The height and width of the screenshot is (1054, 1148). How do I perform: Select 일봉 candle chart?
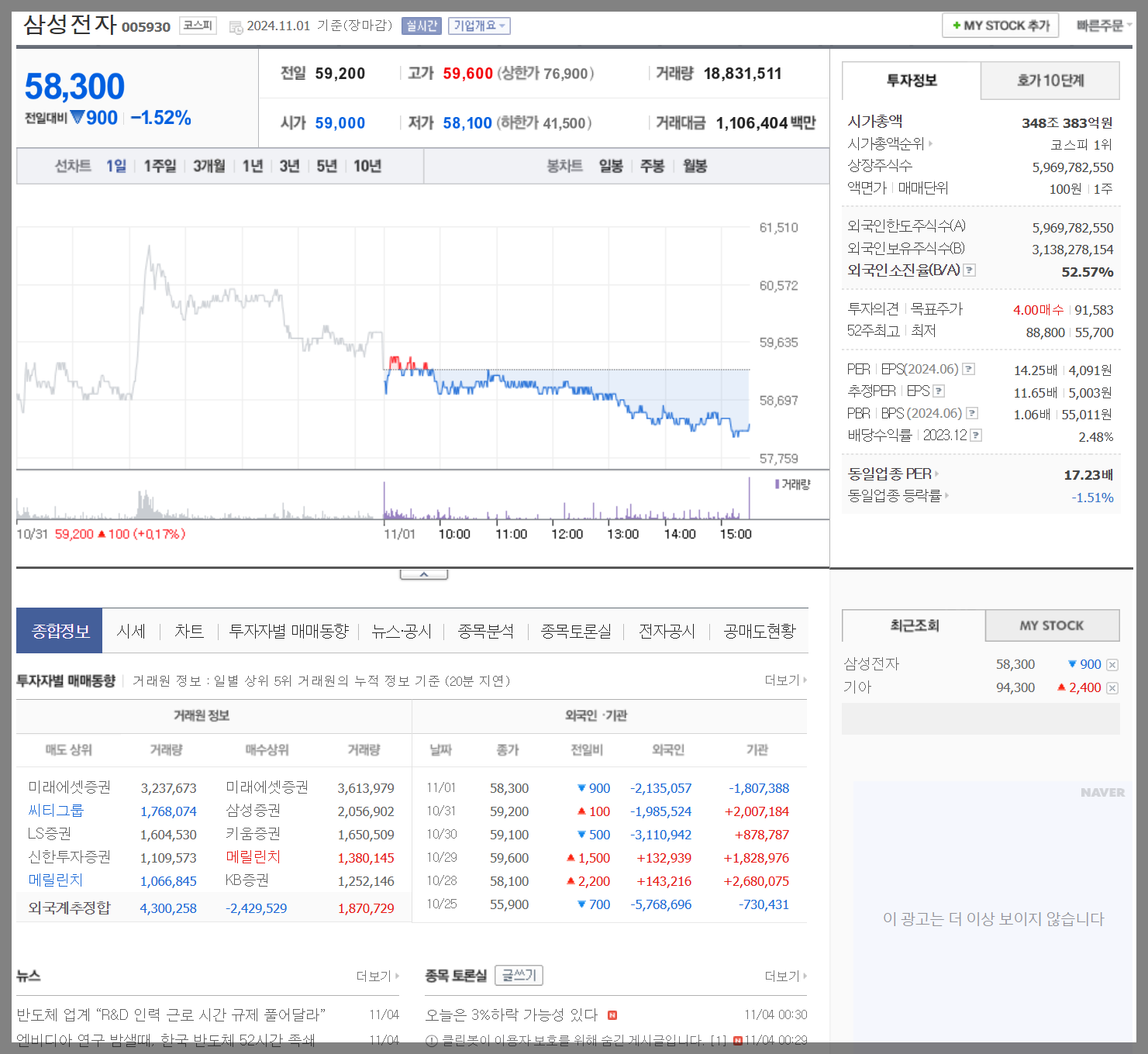pos(611,166)
